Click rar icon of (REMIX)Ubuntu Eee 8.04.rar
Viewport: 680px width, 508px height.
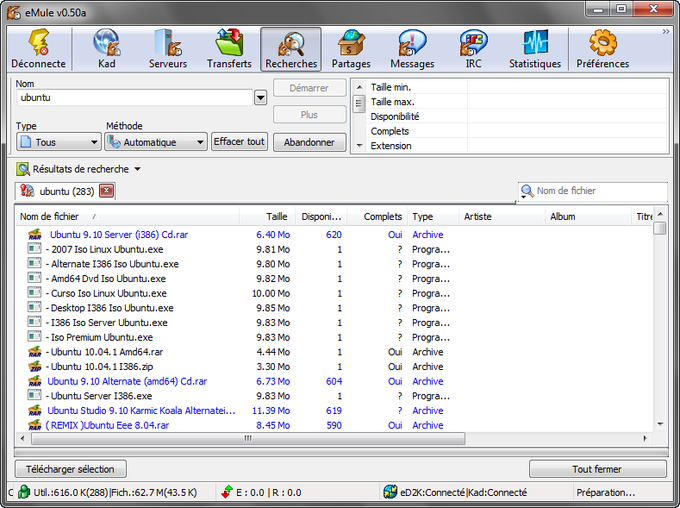(x=35, y=425)
